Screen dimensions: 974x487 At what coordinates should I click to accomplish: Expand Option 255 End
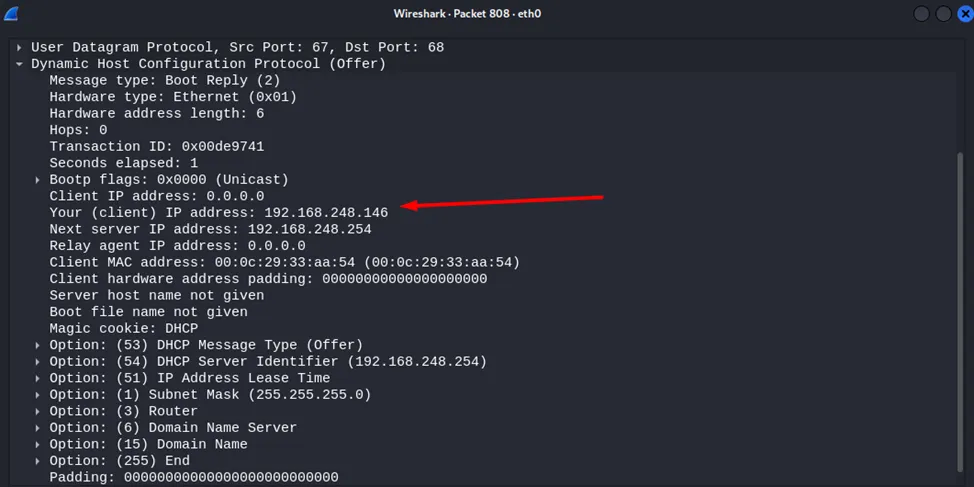coord(38,461)
